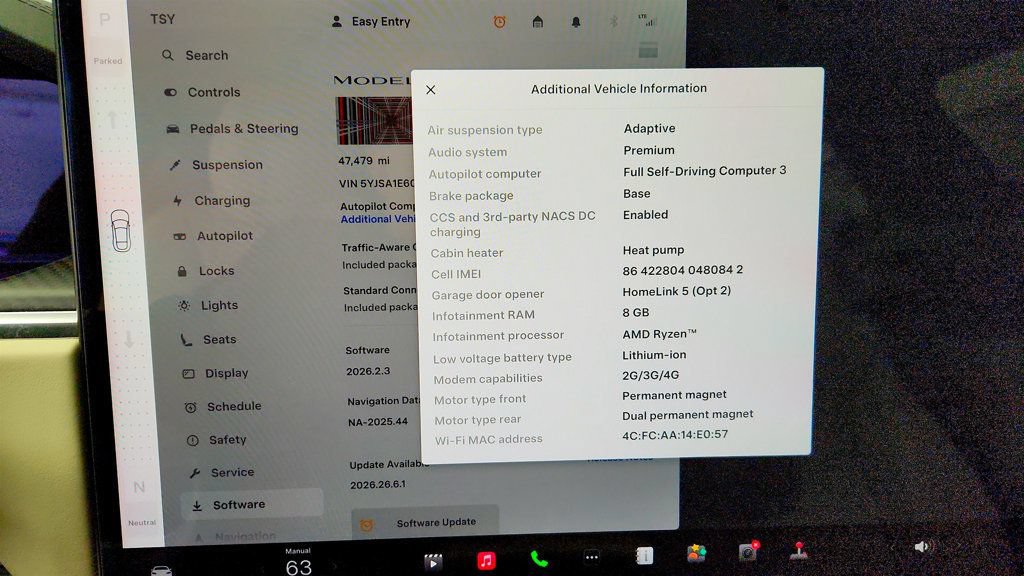Open the Additional Vehicle Information link
Screen dimensions: 1024x576
click(x=377, y=219)
